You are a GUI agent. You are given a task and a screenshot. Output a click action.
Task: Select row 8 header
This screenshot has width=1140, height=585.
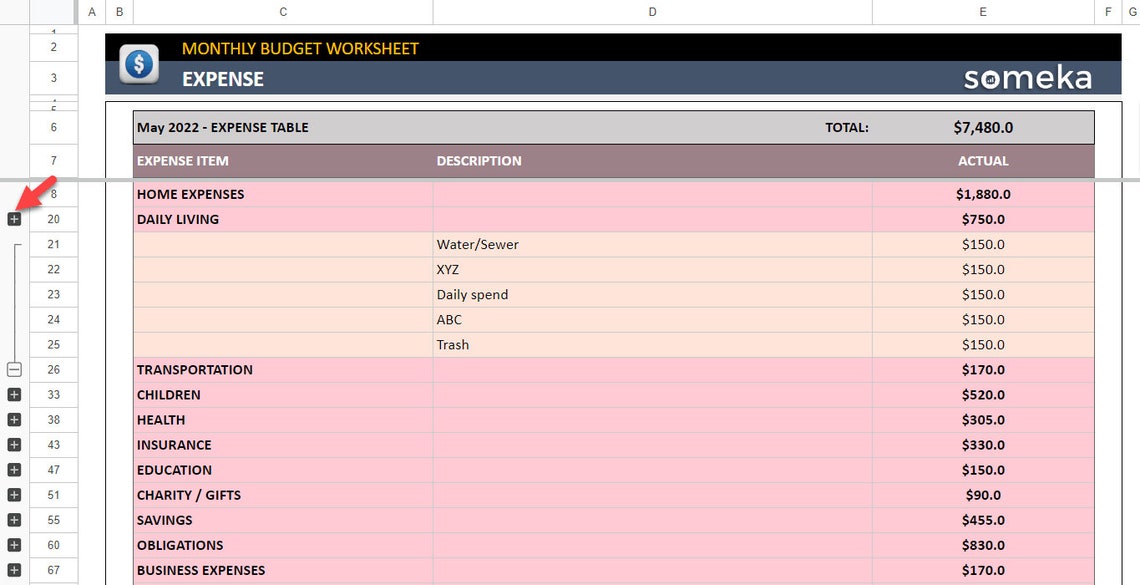point(54,194)
